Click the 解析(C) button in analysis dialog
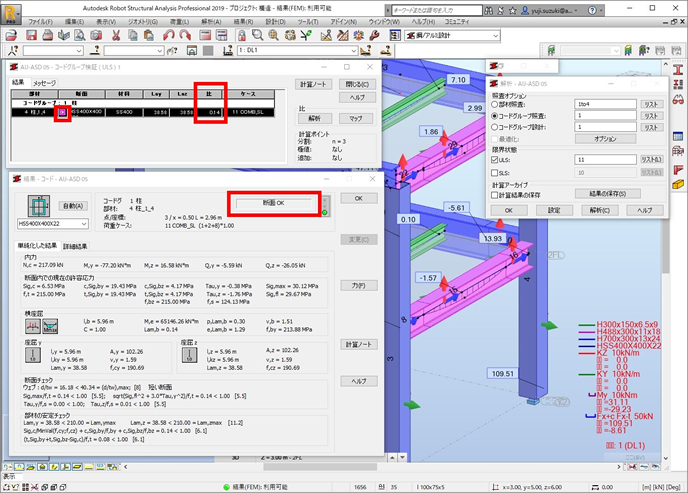The width and height of the screenshot is (688, 493). click(x=599, y=210)
